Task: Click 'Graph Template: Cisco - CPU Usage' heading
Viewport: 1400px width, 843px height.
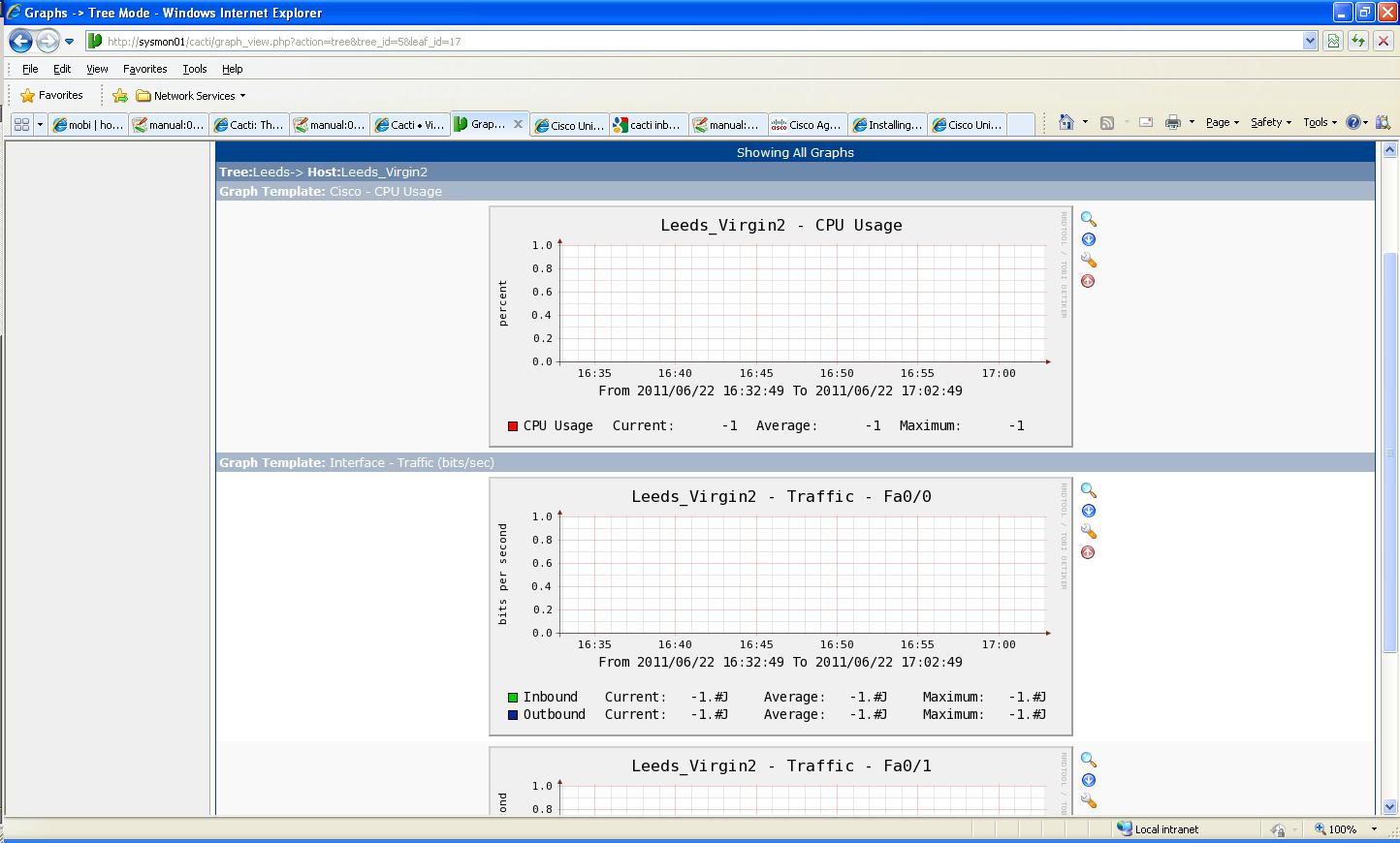Action: coord(331,191)
